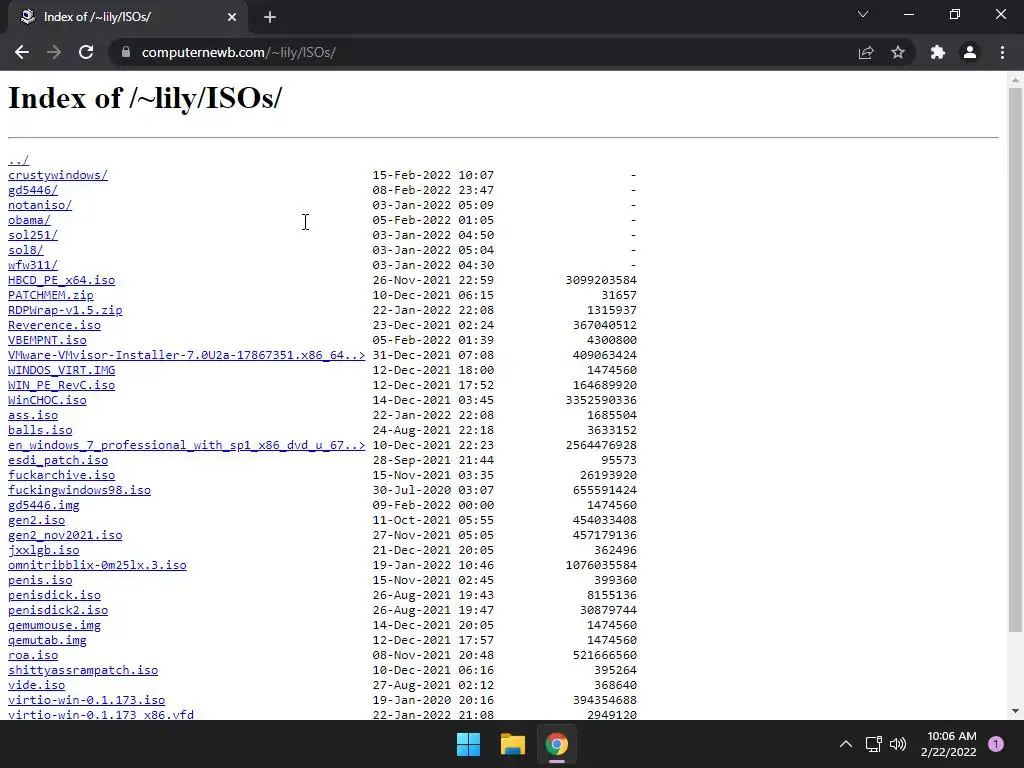Open Chrome's three-dot menu

pos(1002,52)
